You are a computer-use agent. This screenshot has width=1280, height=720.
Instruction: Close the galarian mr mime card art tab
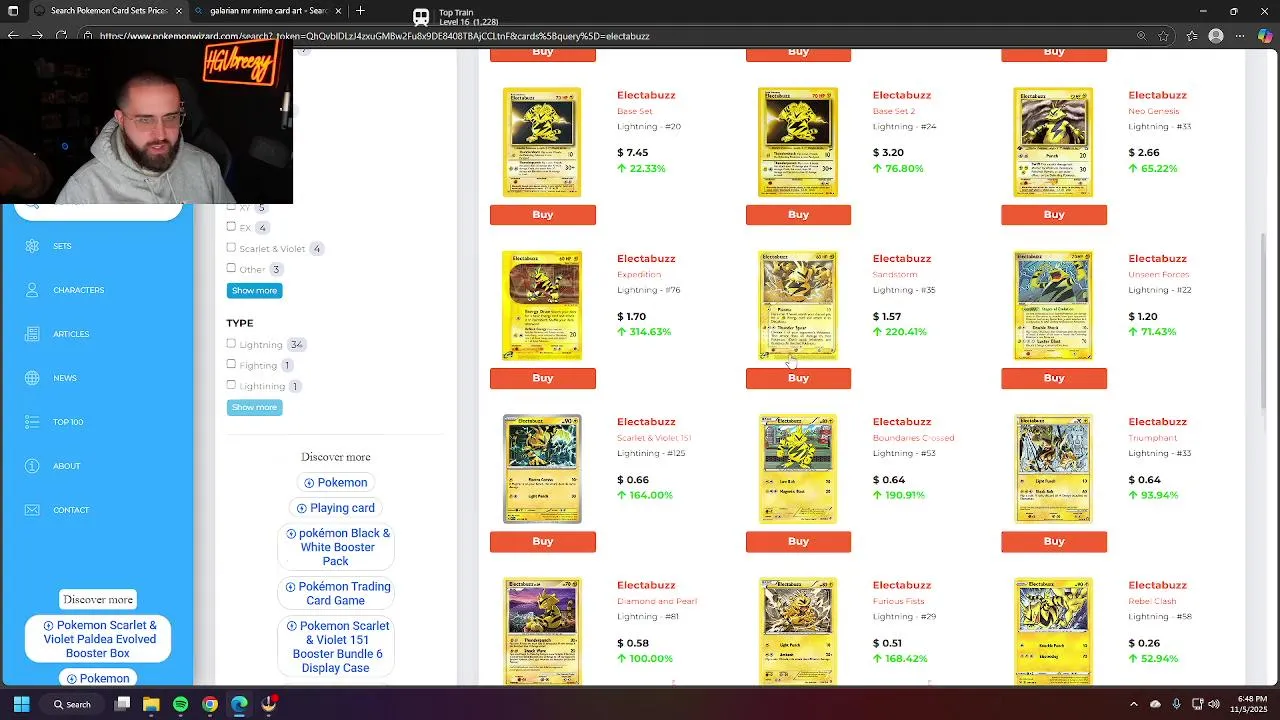(338, 11)
